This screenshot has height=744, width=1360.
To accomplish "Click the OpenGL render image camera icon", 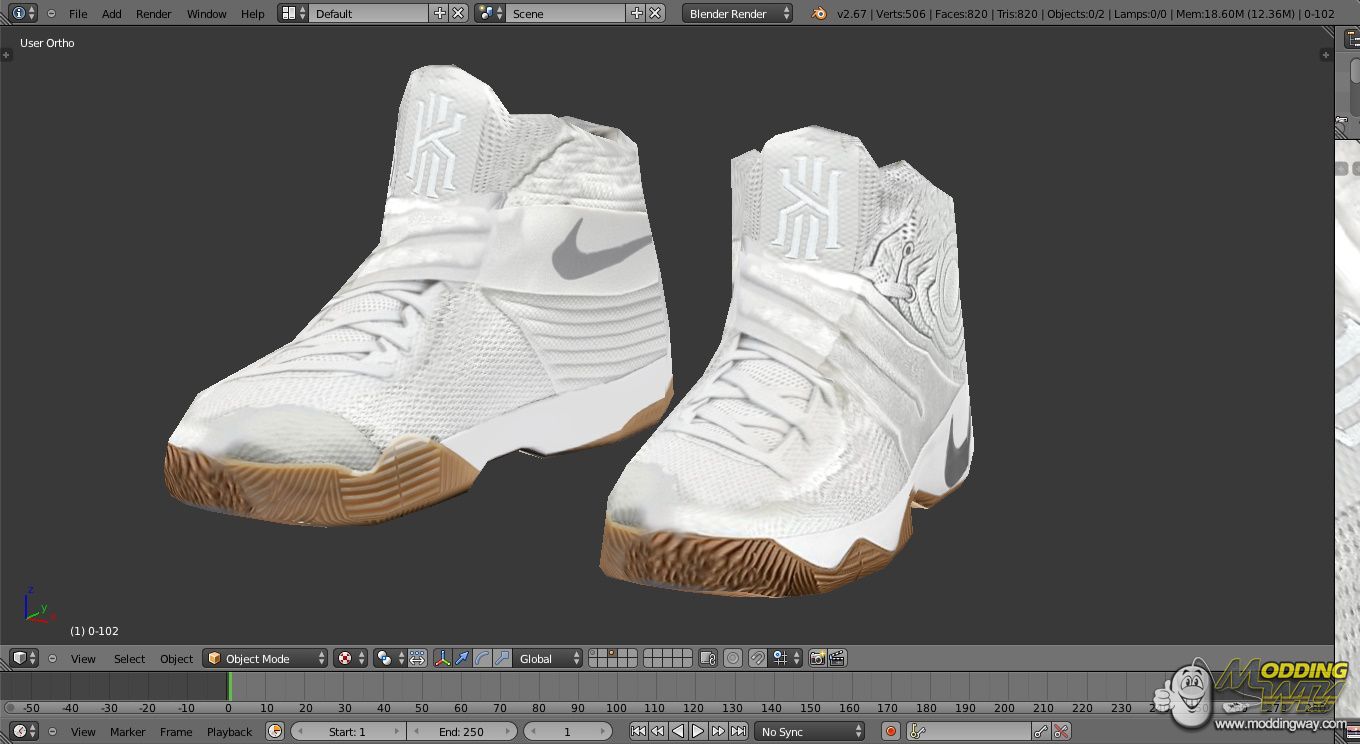I will tap(818, 658).
